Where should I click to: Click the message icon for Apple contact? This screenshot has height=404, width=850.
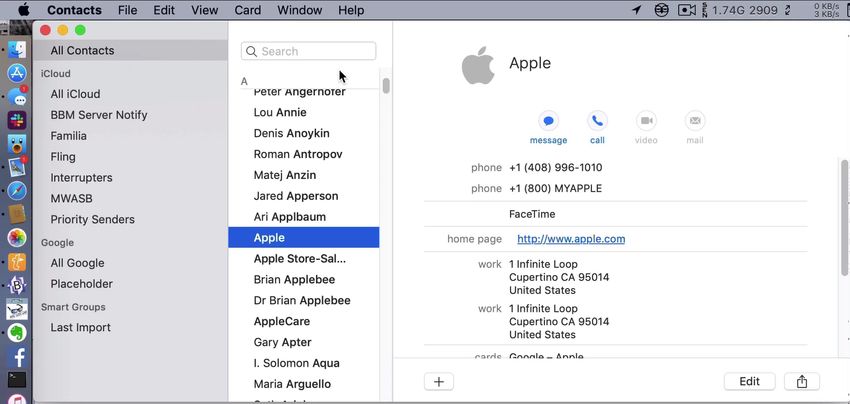pyautogui.click(x=548, y=120)
